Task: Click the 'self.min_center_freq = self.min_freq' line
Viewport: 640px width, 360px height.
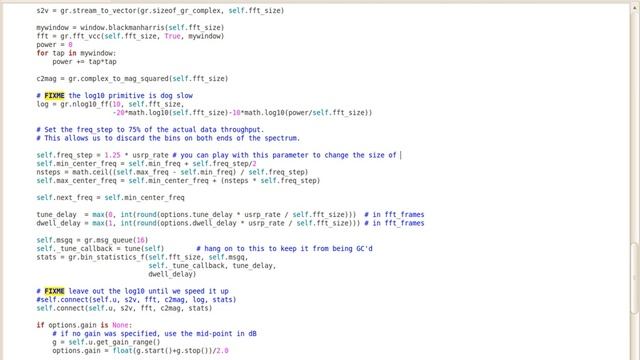Action: tap(146, 164)
